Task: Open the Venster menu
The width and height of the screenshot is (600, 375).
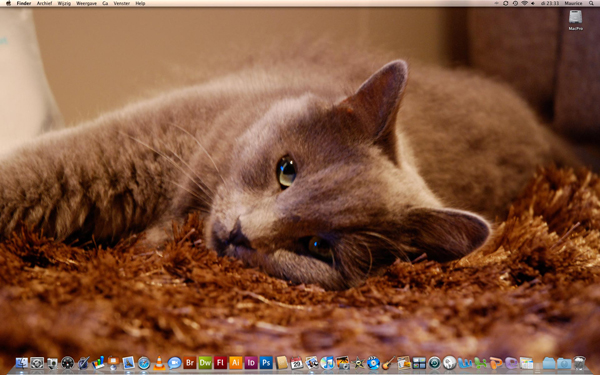Action: pyautogui.click(x=122, y=3)
